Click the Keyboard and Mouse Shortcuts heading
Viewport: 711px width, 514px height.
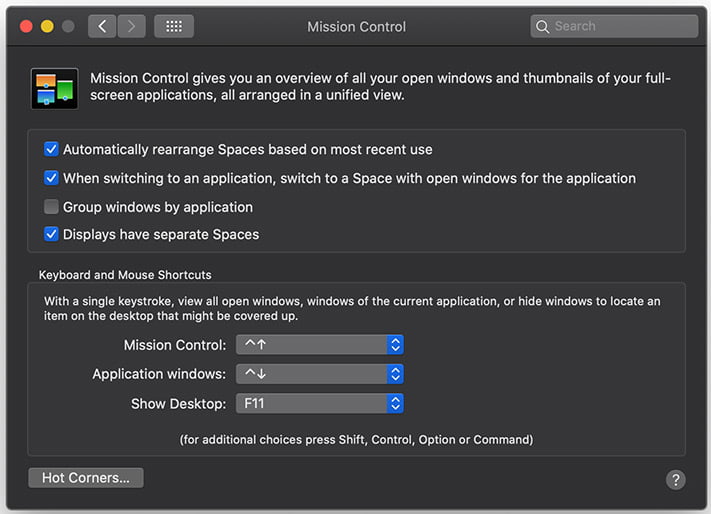[x=125, y=275]
